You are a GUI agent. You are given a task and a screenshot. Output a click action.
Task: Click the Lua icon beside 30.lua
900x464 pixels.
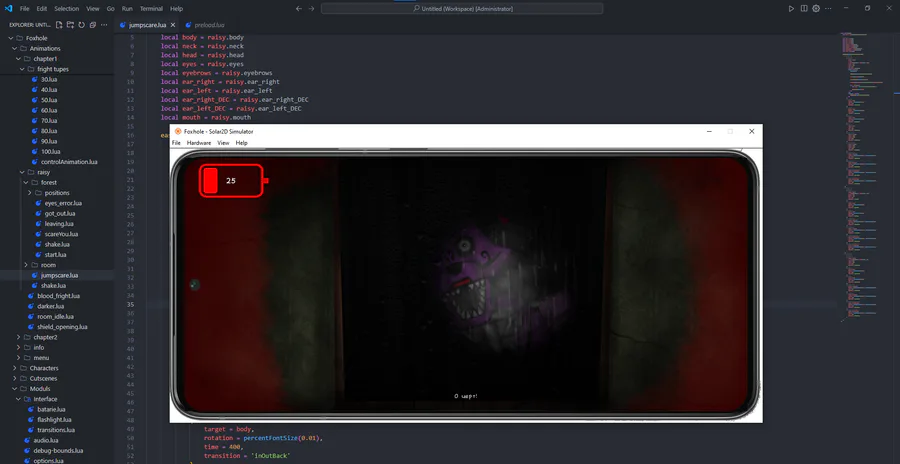coord(35,79)
